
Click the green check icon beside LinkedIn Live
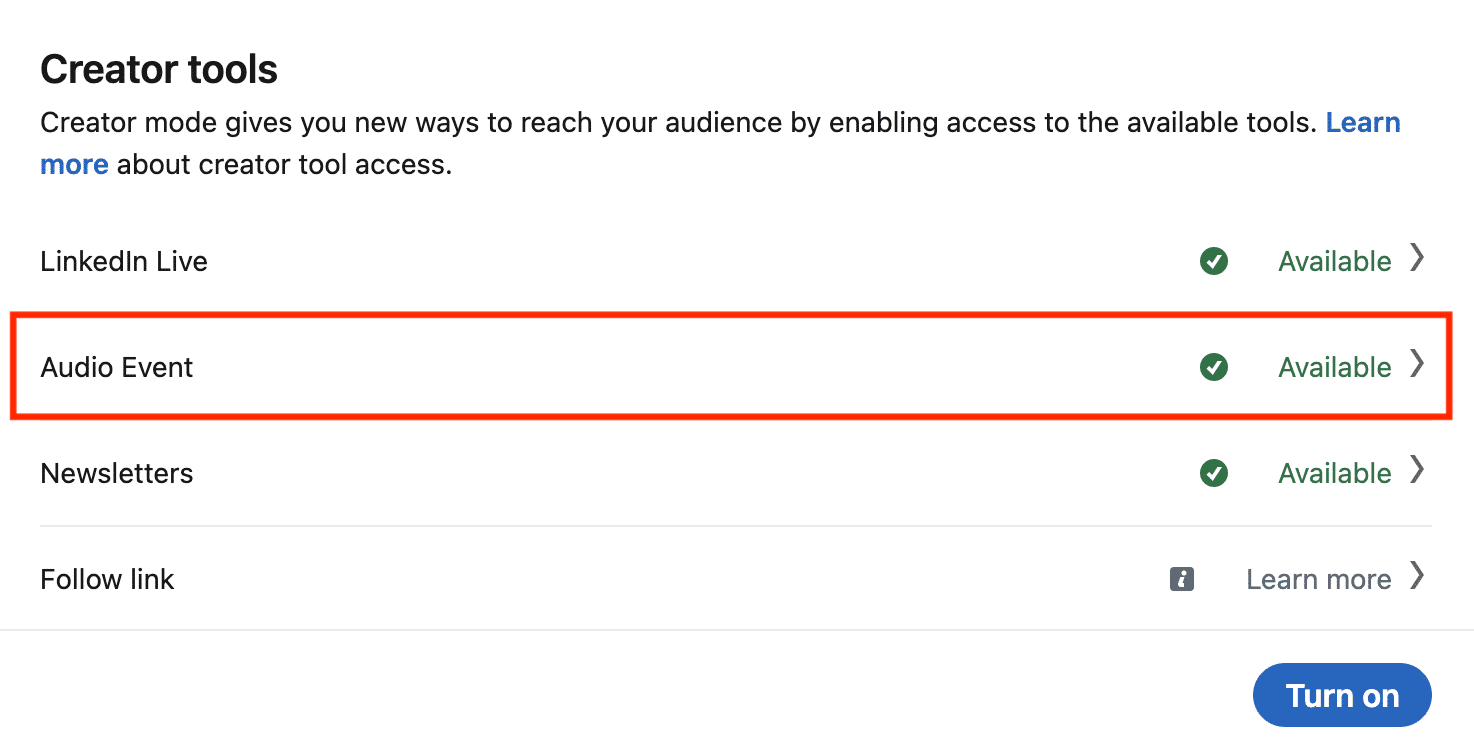(x=1213, y=261)
